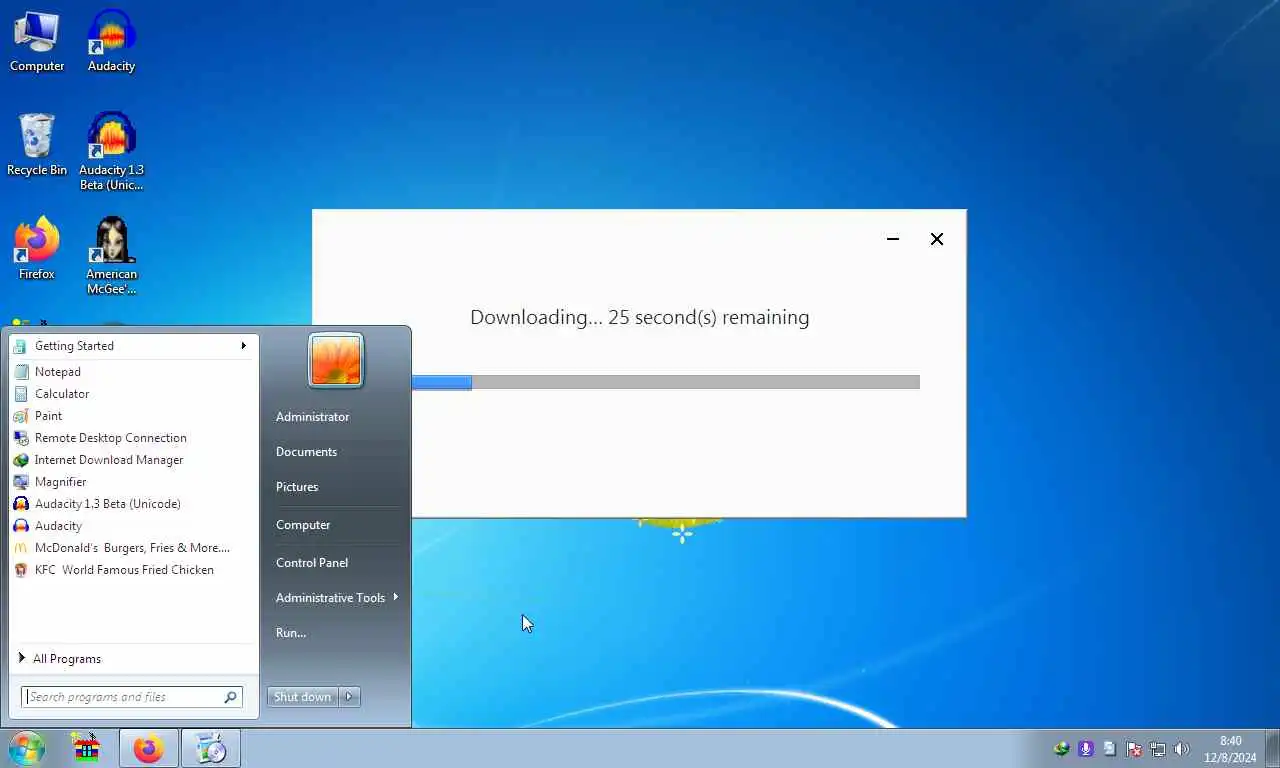1280x768 pixels.
Task: Open Documents from Start menu
Action: coord(306,452)
